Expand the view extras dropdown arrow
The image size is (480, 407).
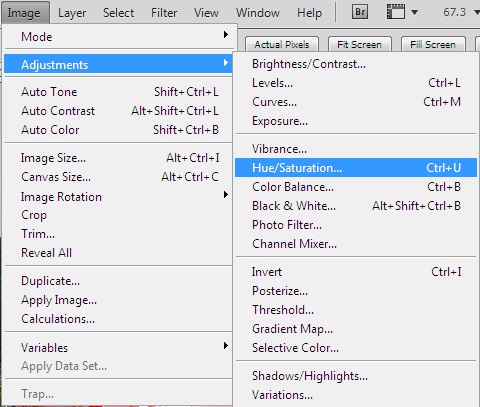pos(414,13)
